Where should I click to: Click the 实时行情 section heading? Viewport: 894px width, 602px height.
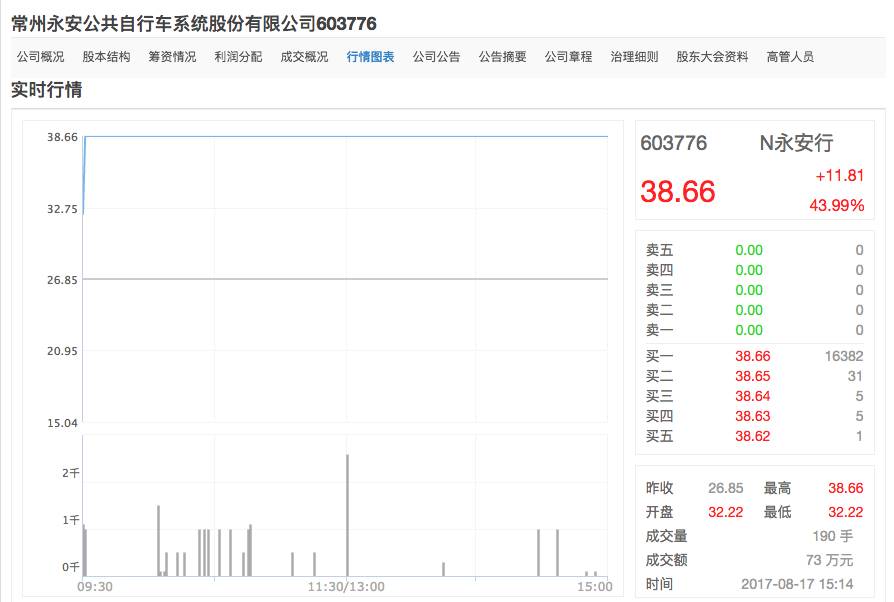[x=47, y=90]
